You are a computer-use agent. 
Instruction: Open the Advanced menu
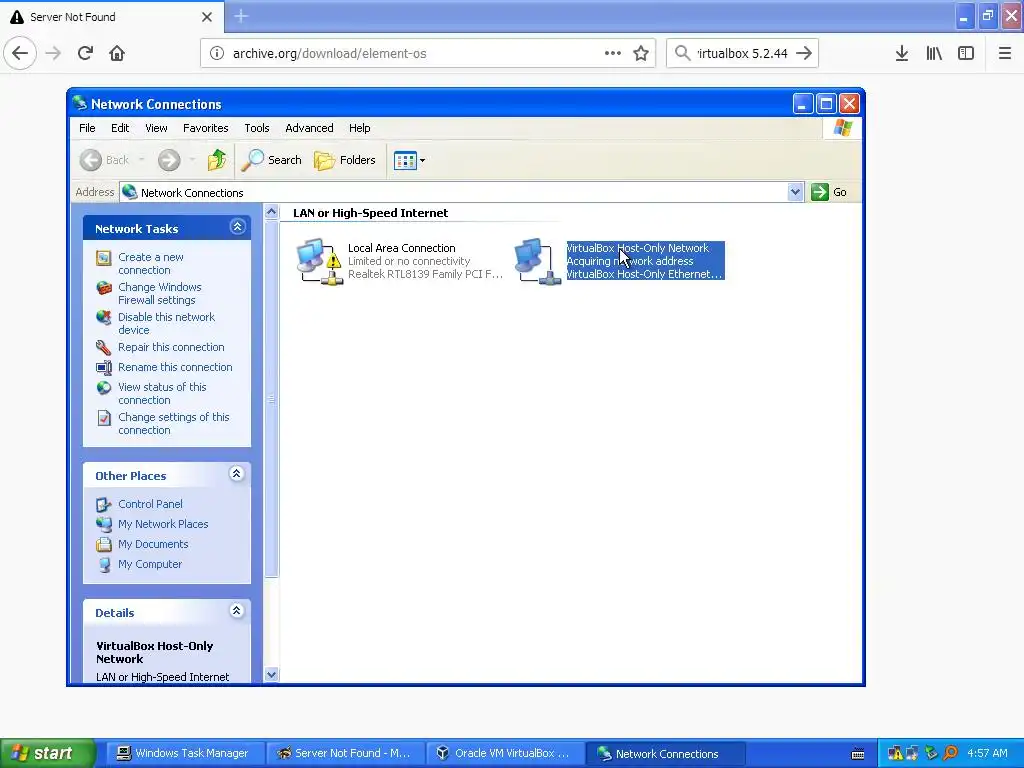(x=309, y=128)
